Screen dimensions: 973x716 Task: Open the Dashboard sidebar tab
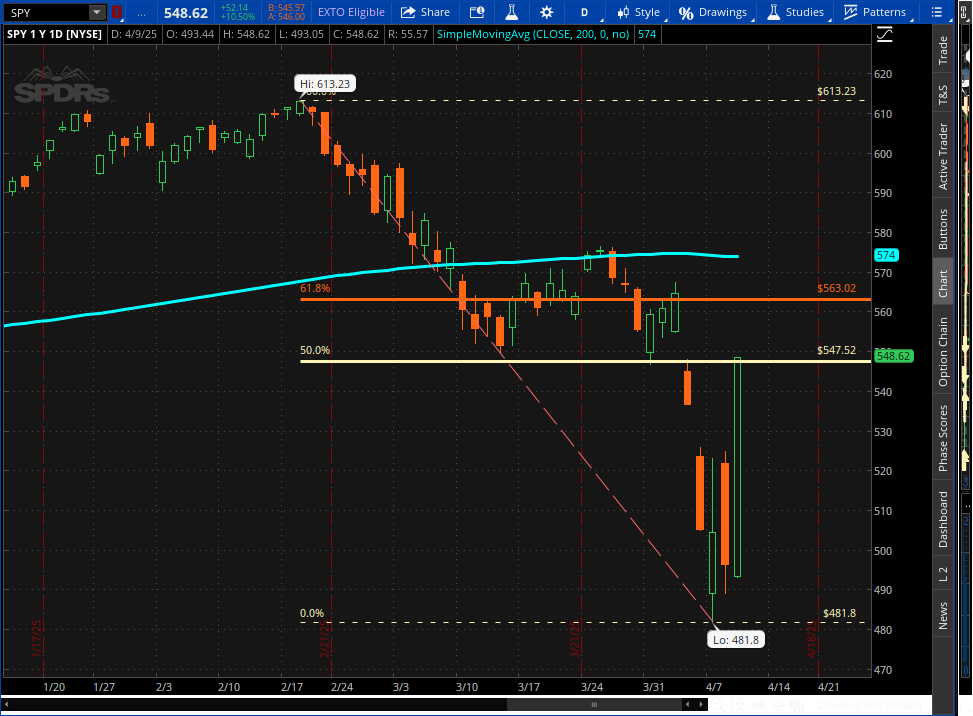(x=943, y=519)
